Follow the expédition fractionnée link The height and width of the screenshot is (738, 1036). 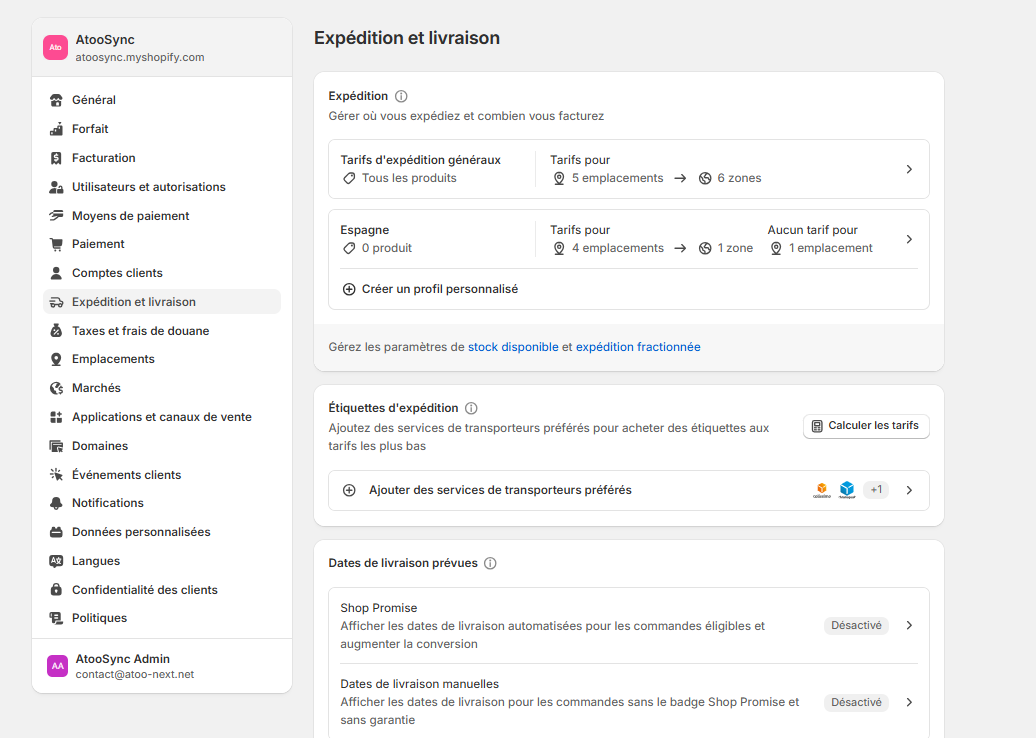(638, 347)
